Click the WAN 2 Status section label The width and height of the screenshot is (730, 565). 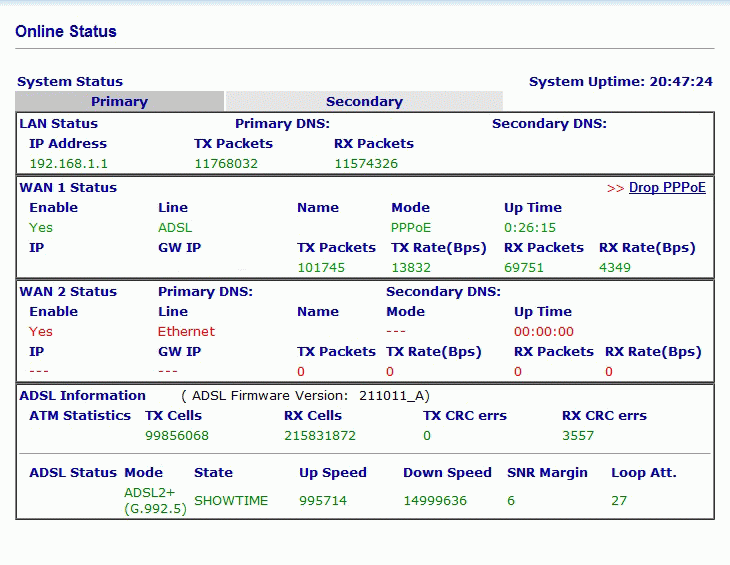68,291
